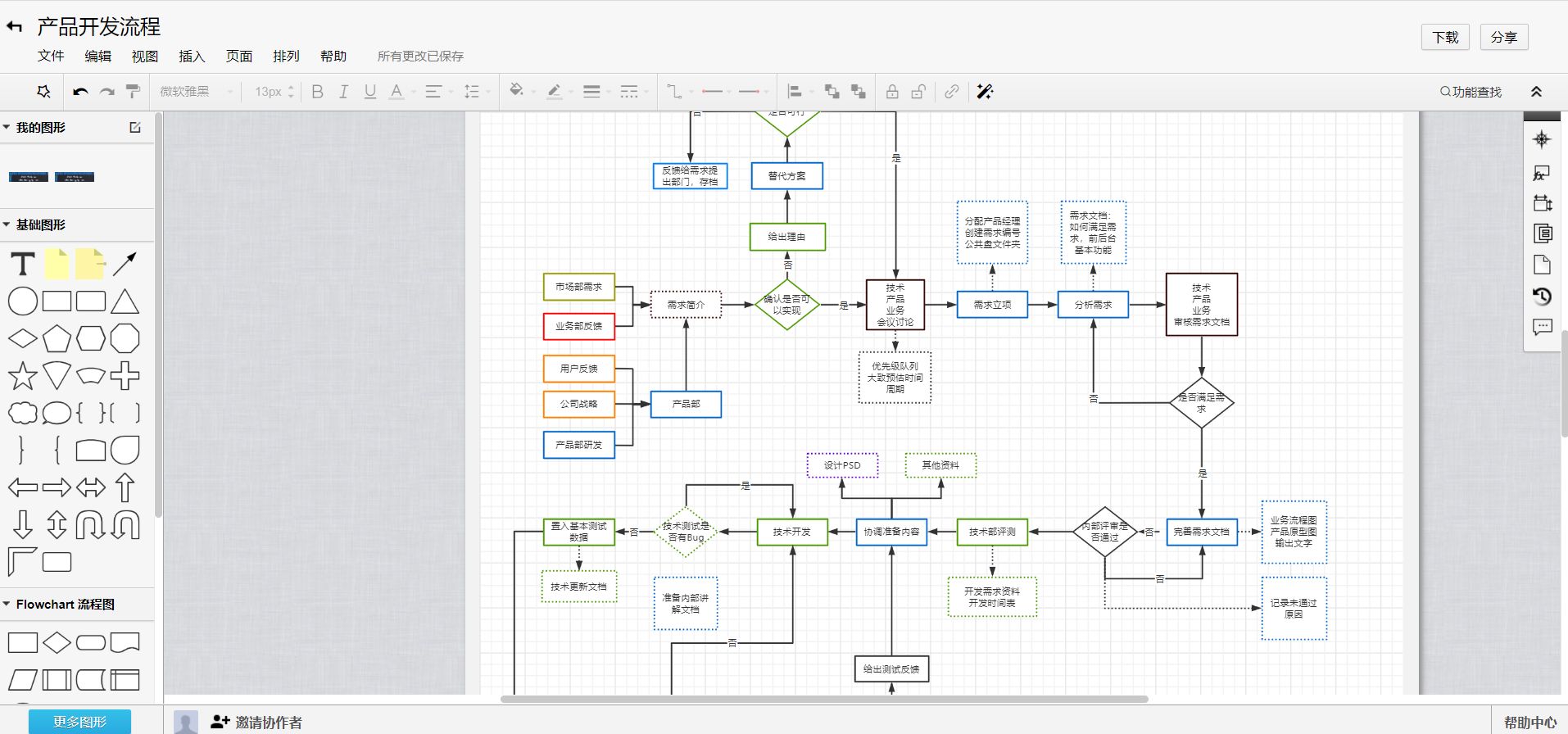Screen dimensions: 1568x734
Task: Toggle underline formatting
Action: coord(370,92)
